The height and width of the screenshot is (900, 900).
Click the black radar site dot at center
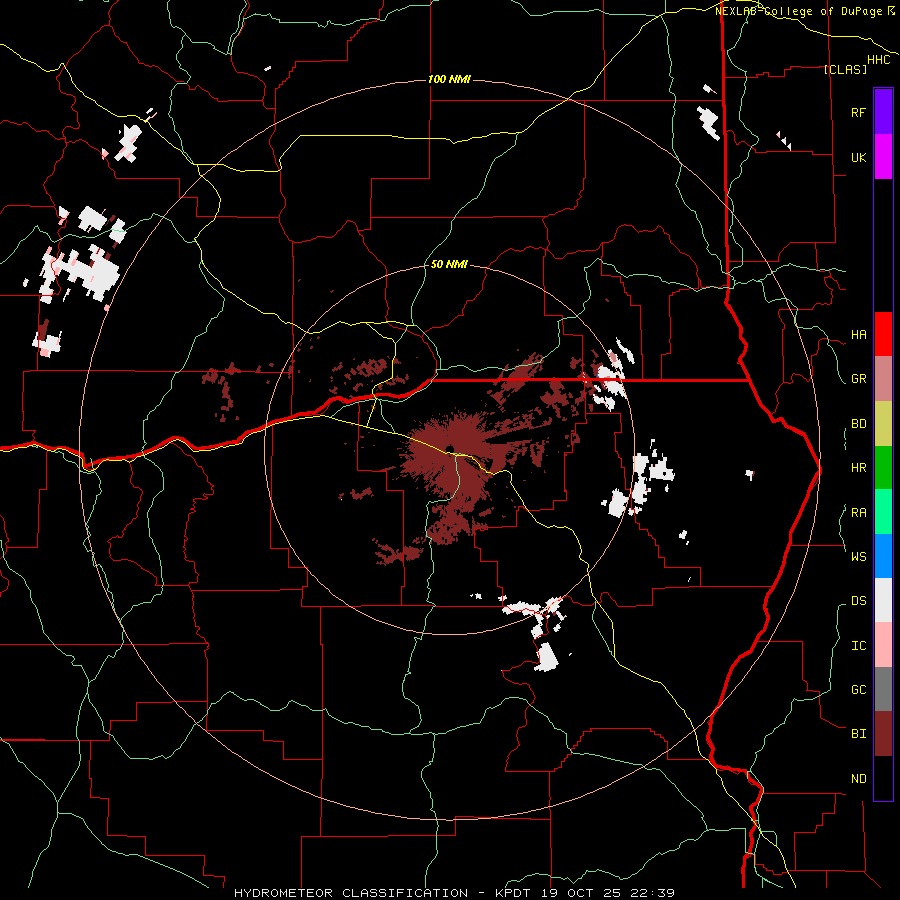point(449,449)
